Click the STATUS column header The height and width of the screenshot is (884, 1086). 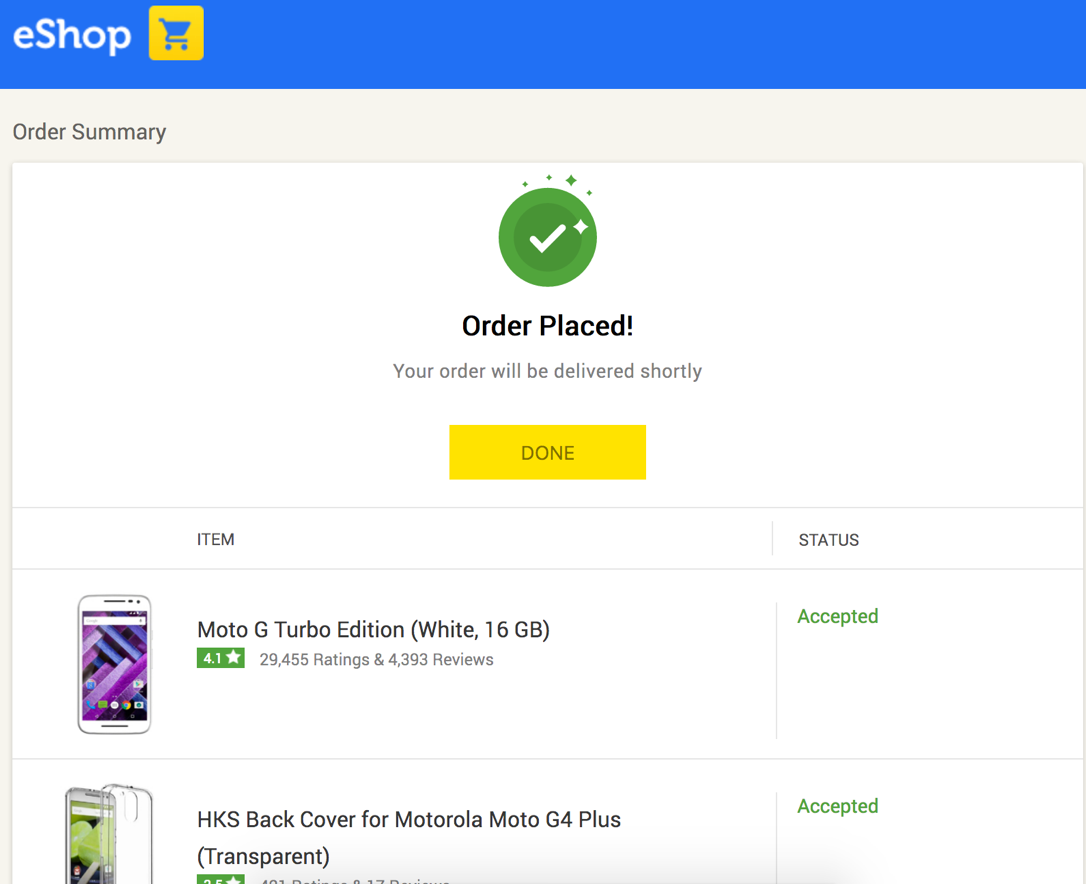(828, 540)
